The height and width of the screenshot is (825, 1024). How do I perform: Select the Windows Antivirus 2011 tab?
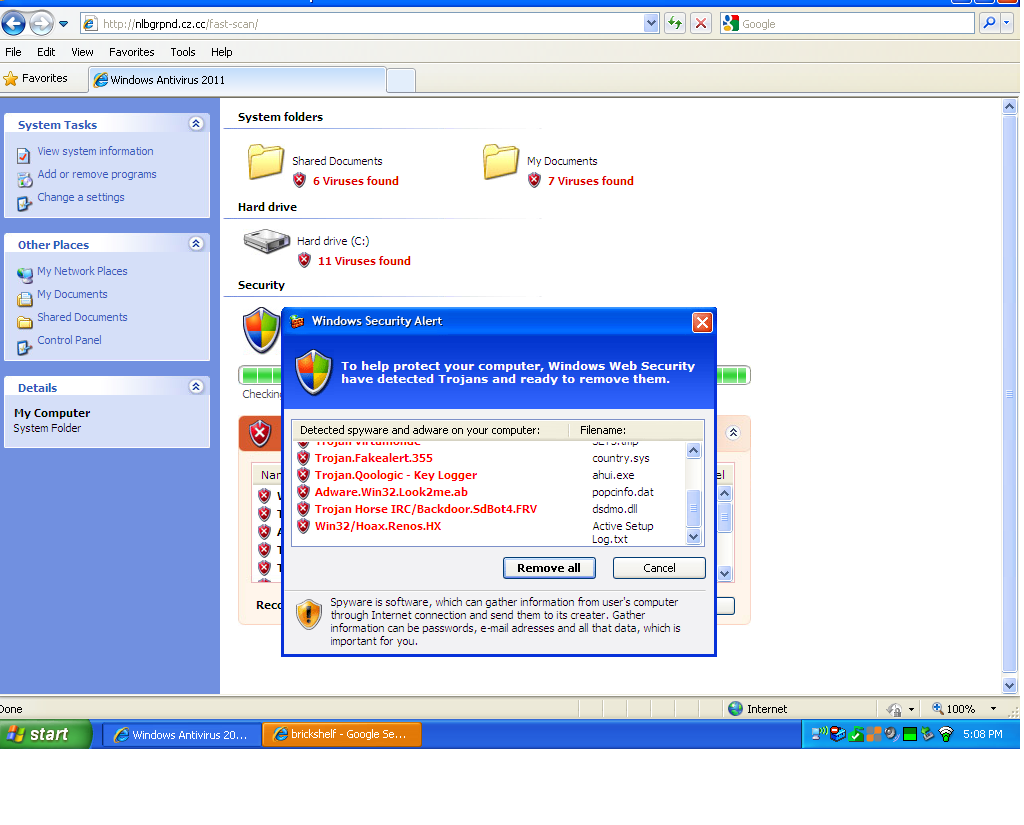pyautogui.click(x=237, y=80)
